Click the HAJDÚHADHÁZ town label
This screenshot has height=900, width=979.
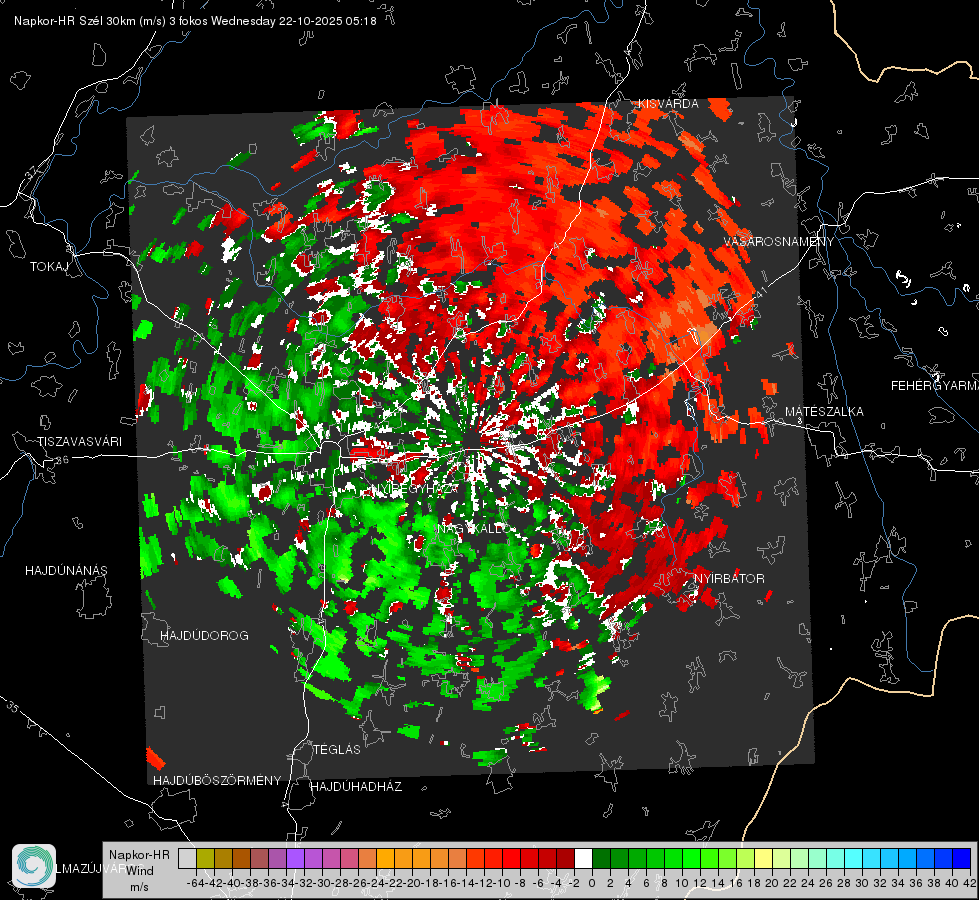click(x=356, y=787)
